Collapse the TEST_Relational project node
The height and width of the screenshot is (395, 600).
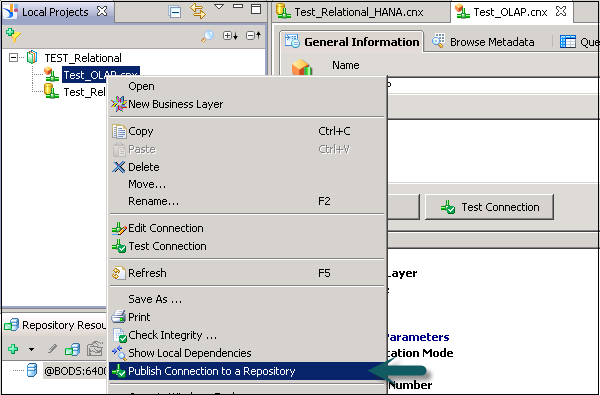(x=14, y=58)
